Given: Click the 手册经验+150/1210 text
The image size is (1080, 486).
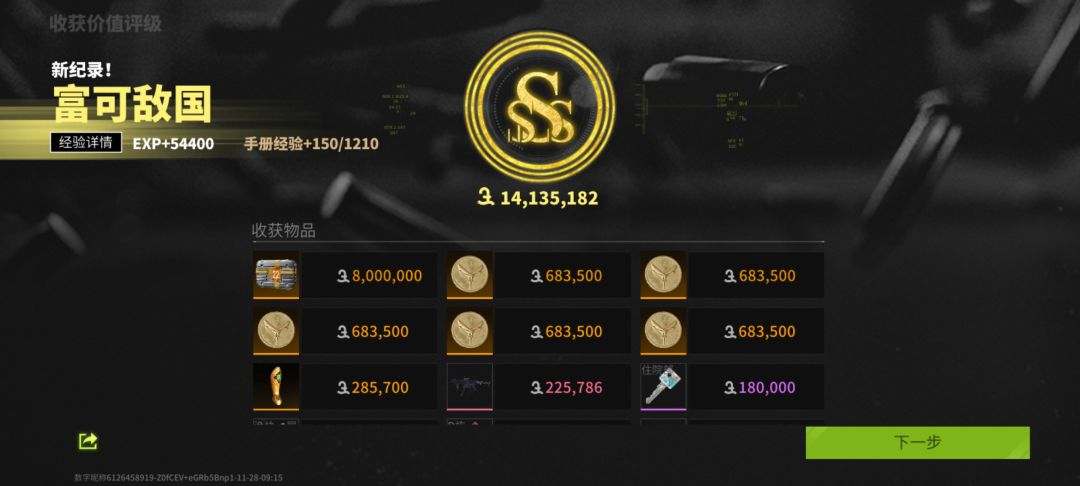Looking at the screenshot, I should 311,144.
